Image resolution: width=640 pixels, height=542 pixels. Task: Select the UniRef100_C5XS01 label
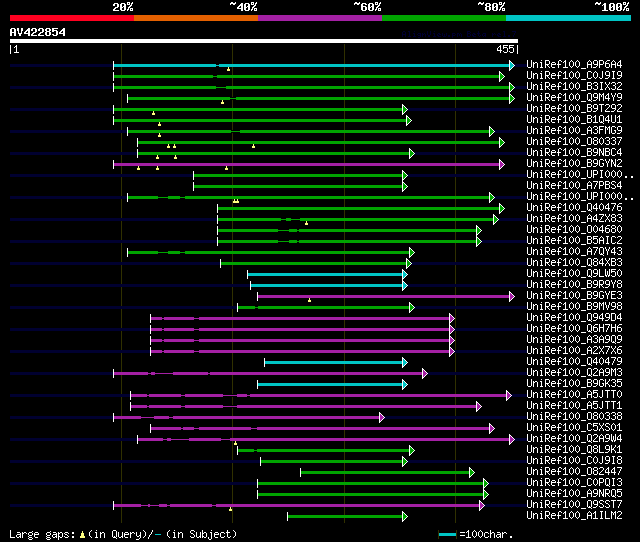(x=574, y=428)
